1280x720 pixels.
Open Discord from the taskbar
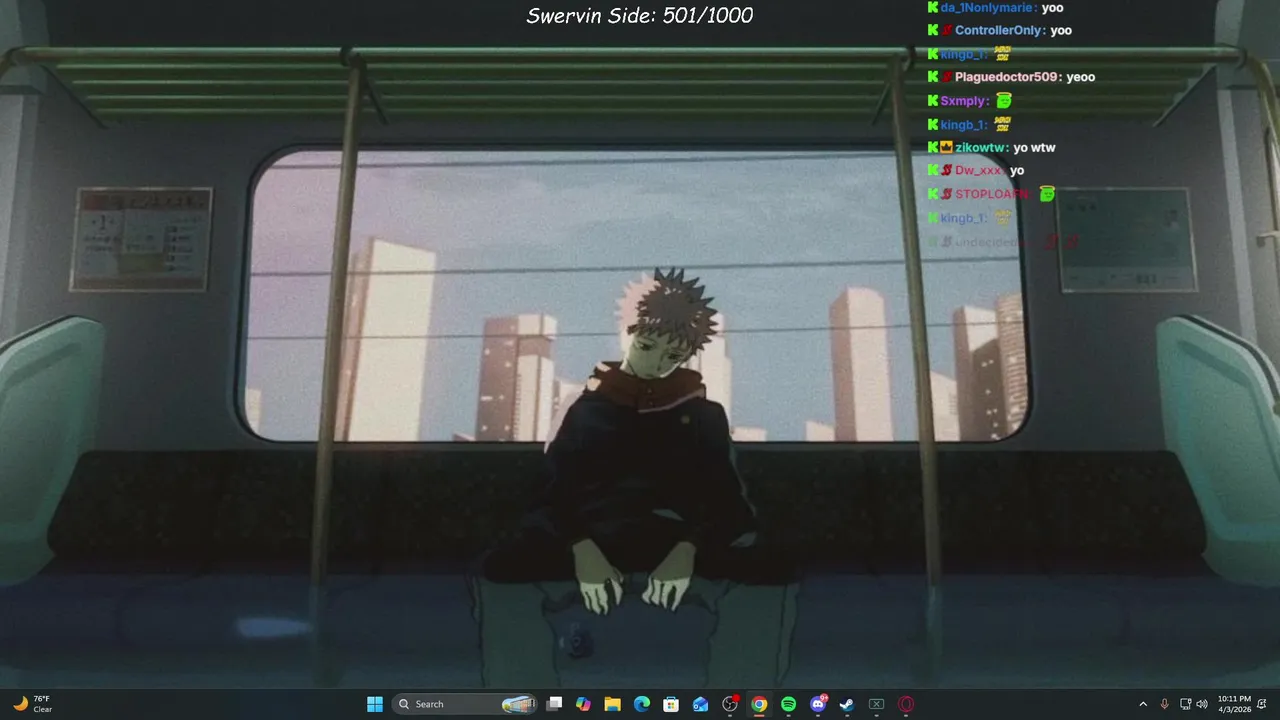(x=818, y=704)
